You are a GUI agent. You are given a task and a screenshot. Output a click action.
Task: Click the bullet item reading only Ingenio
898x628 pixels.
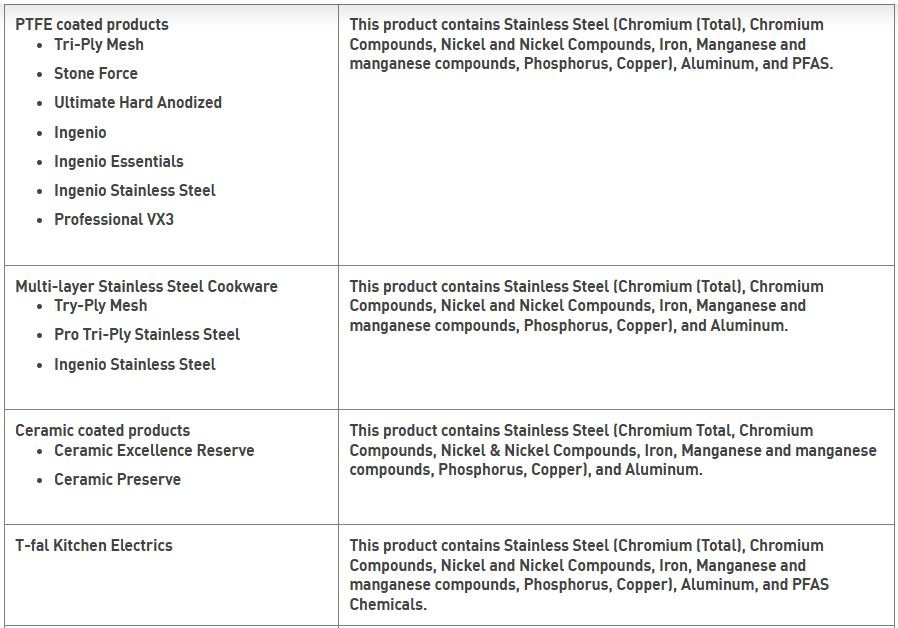pyautogui.click(x=80, y=132)
